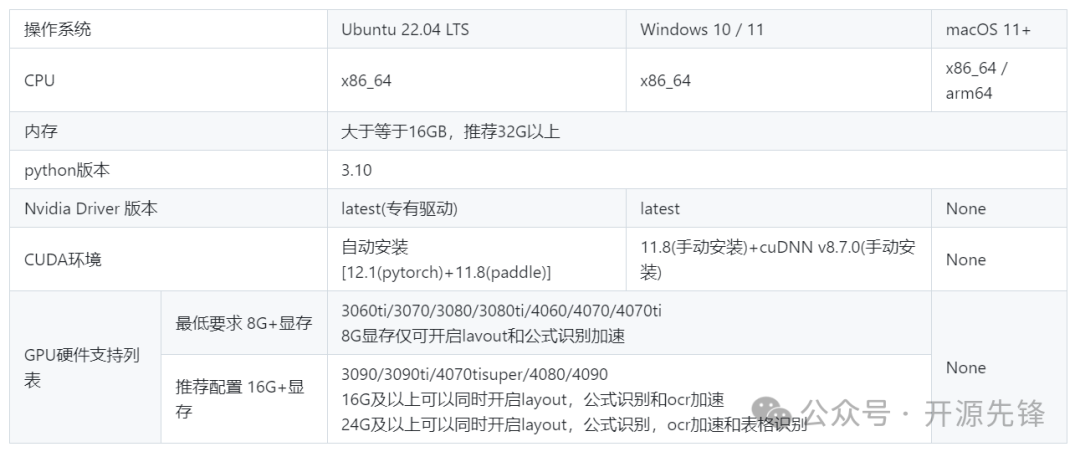The height and width of the screenshot is (457, 1080).
Task: Click the "macOS 11+" column header
Action: point(988,29)
